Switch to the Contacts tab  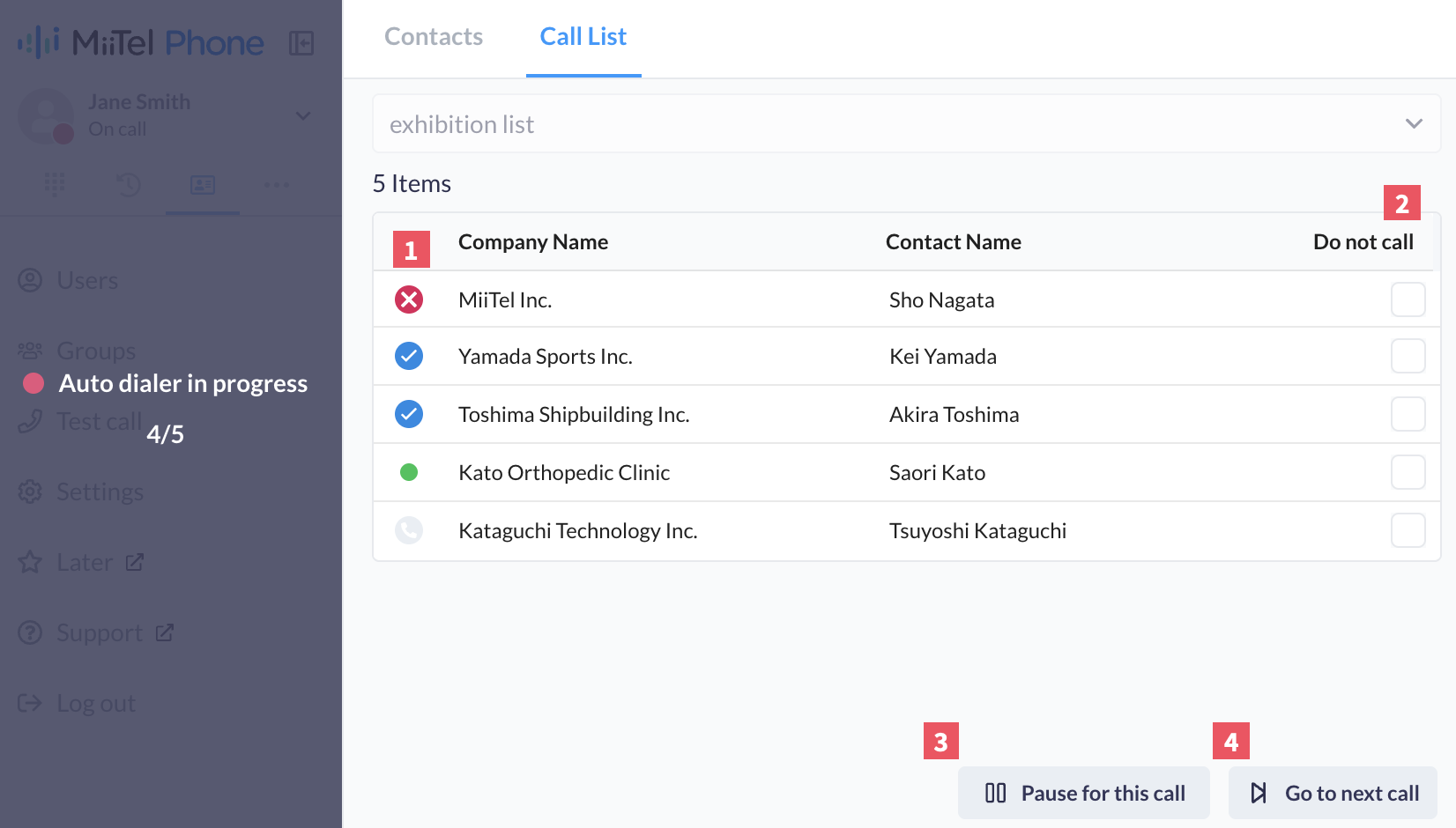434,36
